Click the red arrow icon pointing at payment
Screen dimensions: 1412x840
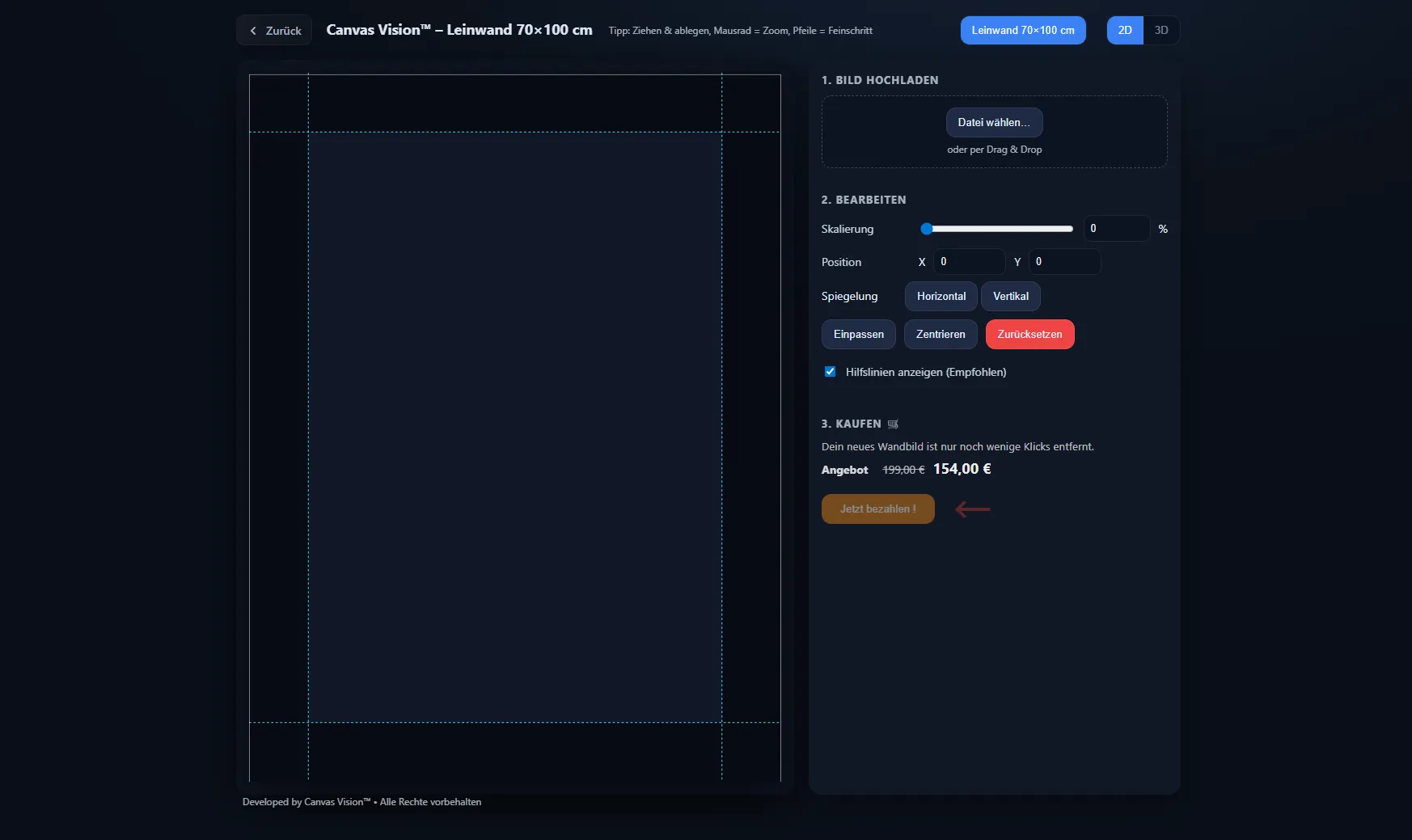972,509
